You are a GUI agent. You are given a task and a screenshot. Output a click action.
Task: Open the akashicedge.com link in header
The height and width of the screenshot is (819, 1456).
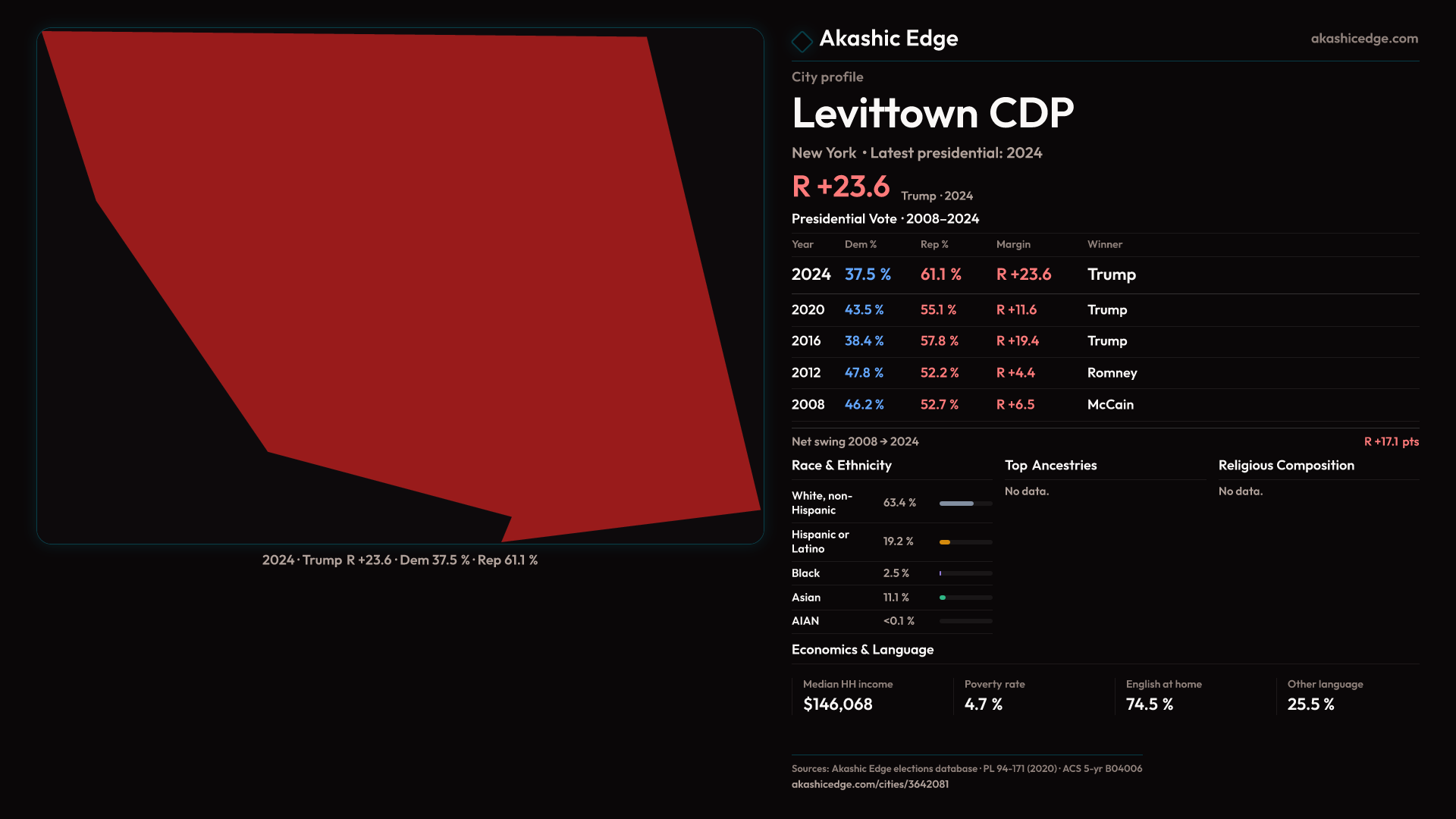[x=1363, y=39]
